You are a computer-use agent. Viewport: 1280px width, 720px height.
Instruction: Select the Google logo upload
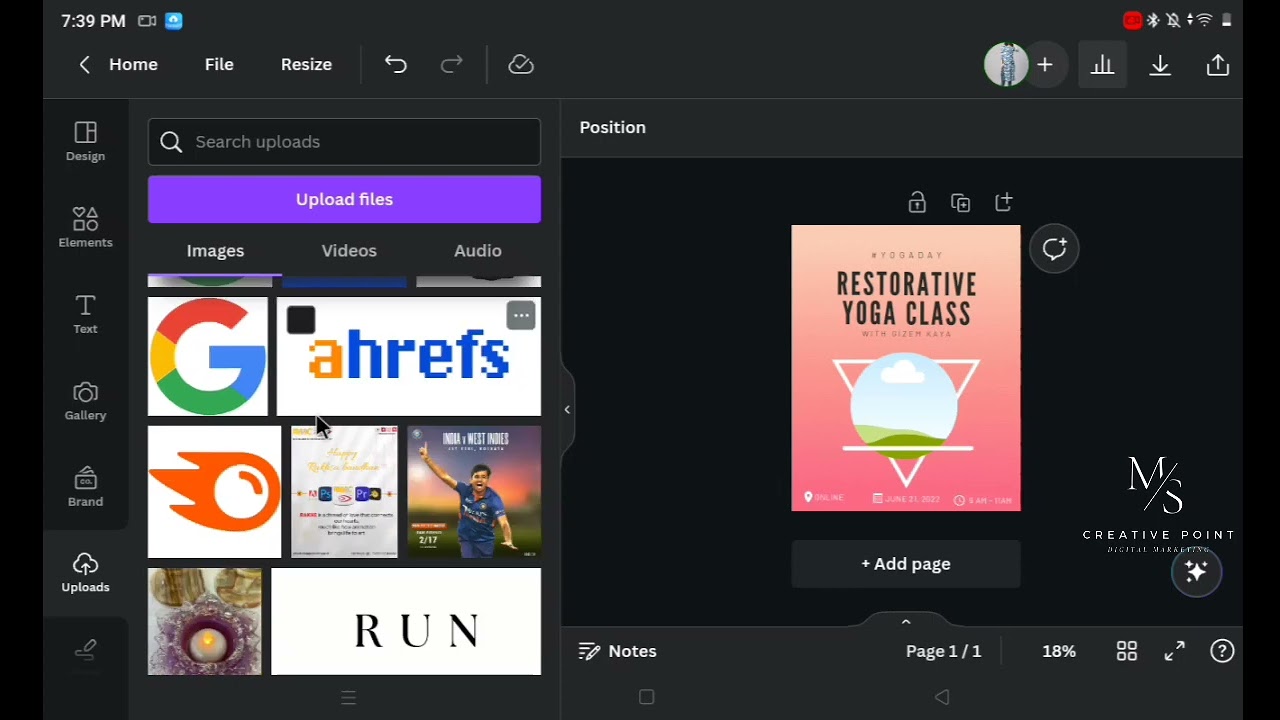pyautogui.click(x=208, y=356)
